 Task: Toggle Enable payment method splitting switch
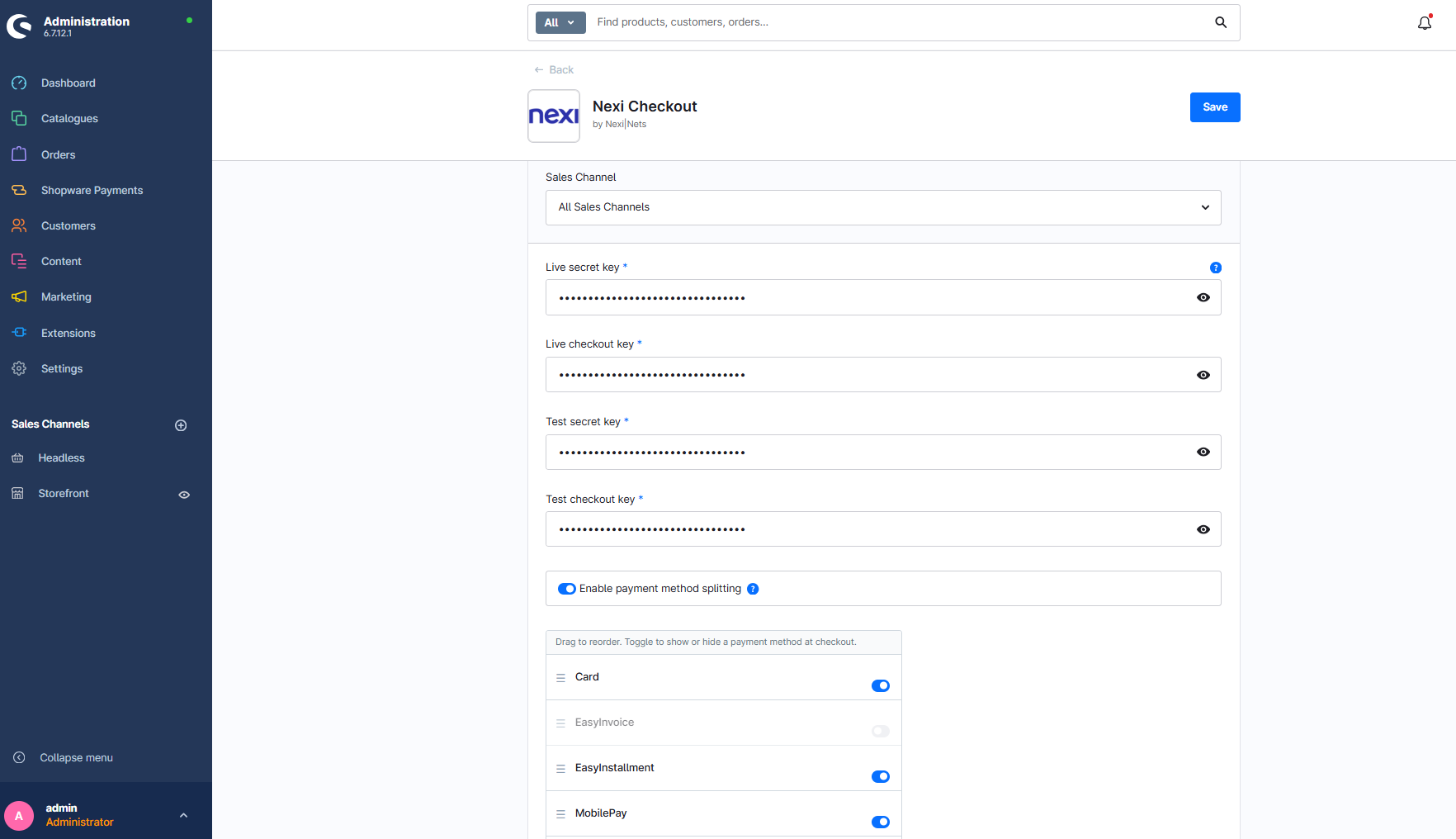tap(567, 589)
